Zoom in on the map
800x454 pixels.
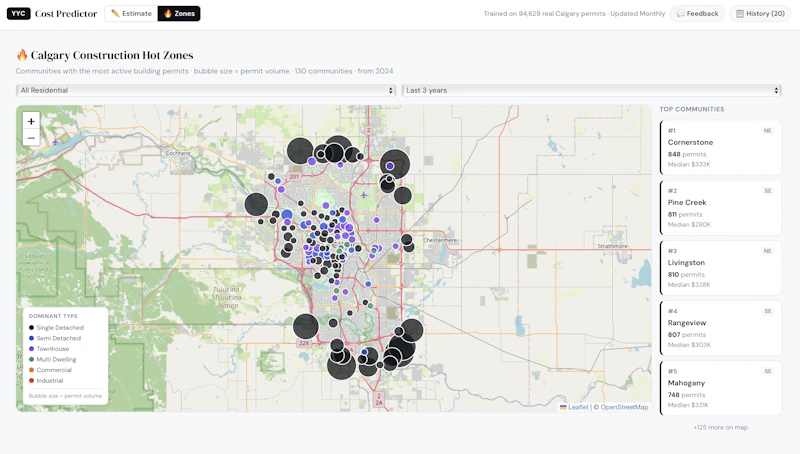[x=31, y=121]
